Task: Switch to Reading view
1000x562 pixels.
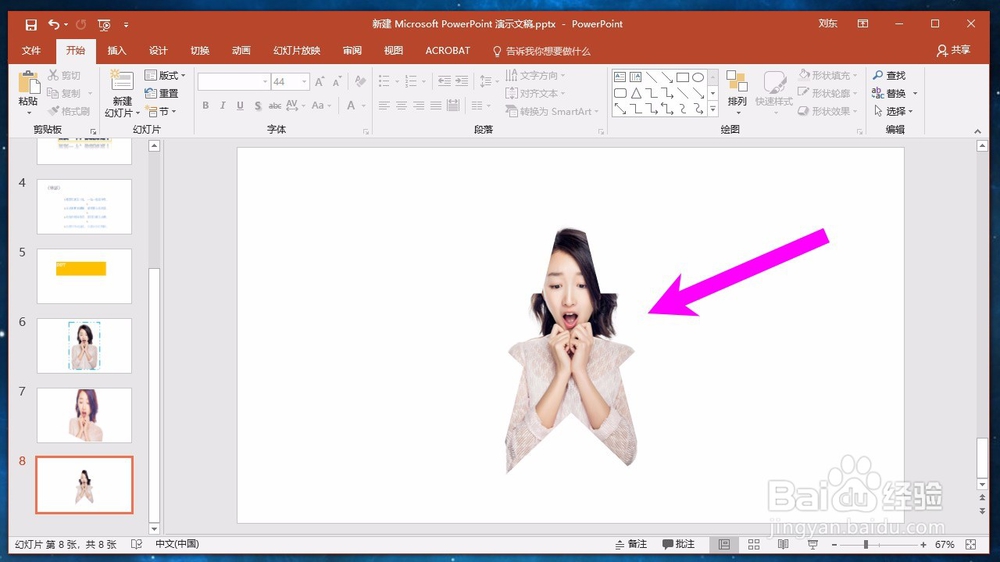Action: 783,544
